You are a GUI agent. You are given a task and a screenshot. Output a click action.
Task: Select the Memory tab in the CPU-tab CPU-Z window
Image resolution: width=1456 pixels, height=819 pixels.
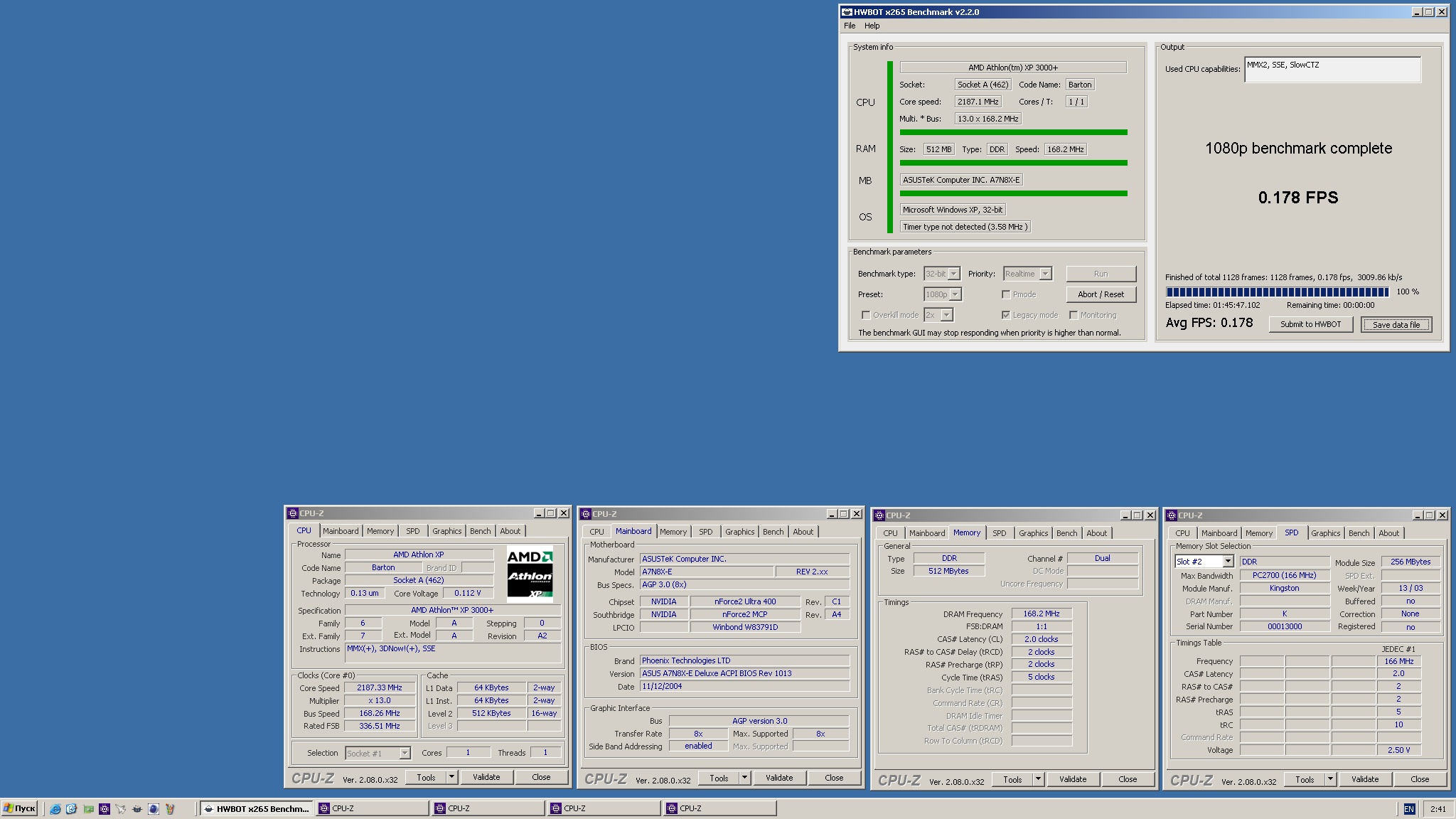380,531
